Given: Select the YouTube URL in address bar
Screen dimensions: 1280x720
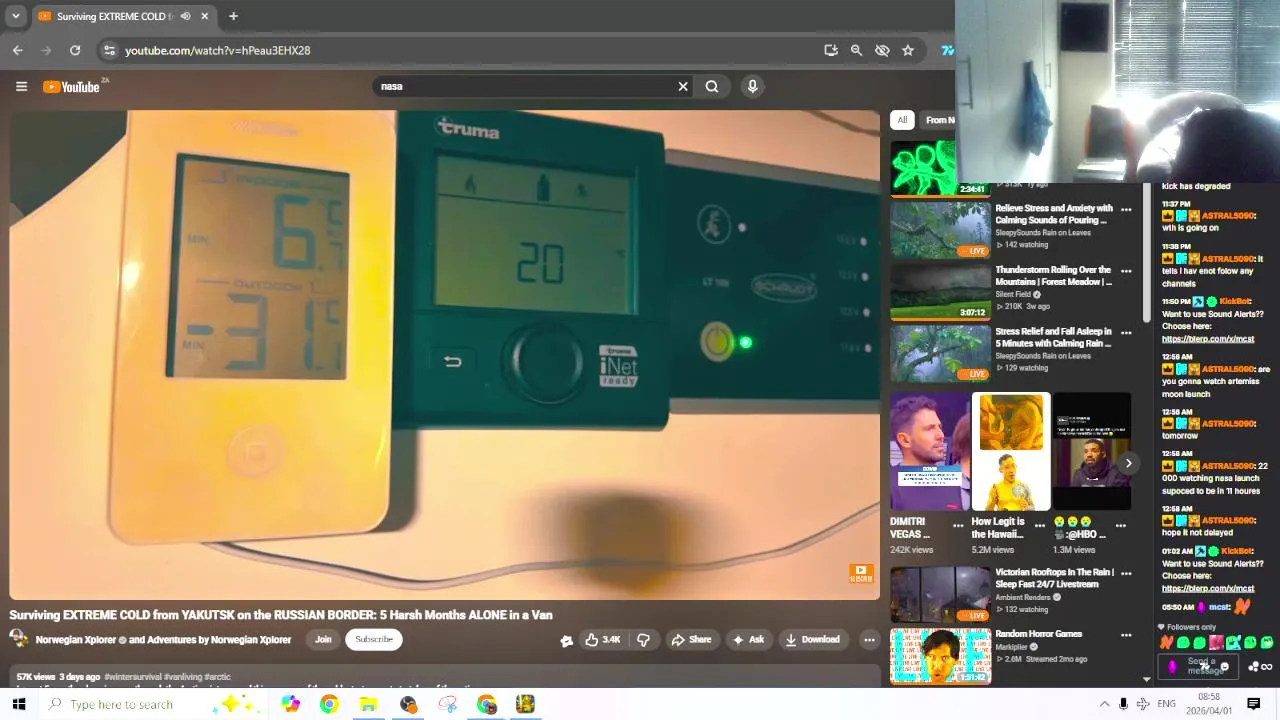Looking at the screenshot, I should 217,50.
